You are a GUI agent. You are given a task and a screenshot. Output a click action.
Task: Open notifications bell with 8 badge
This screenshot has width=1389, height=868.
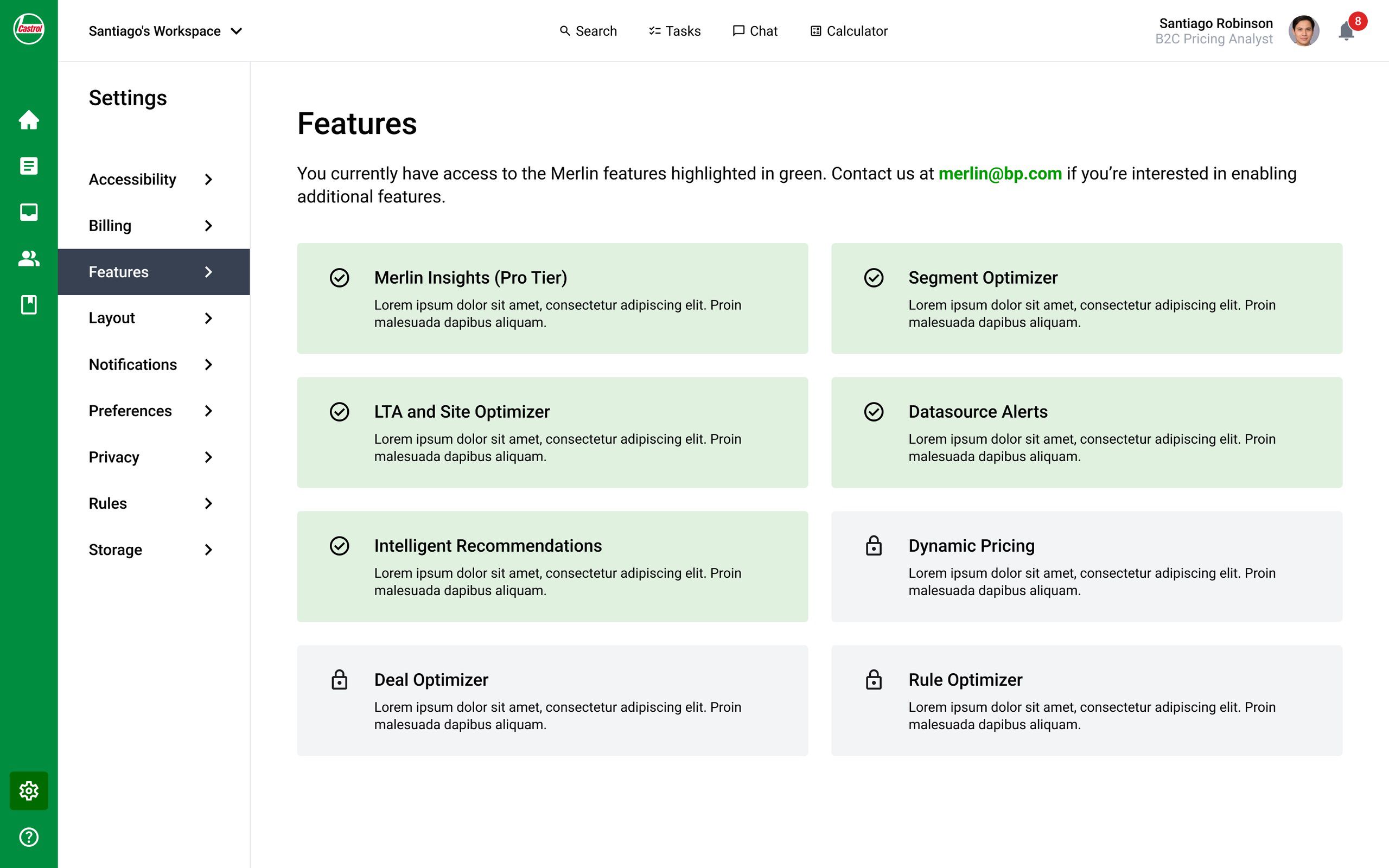pyautogui.click(x=1351, y=27)
